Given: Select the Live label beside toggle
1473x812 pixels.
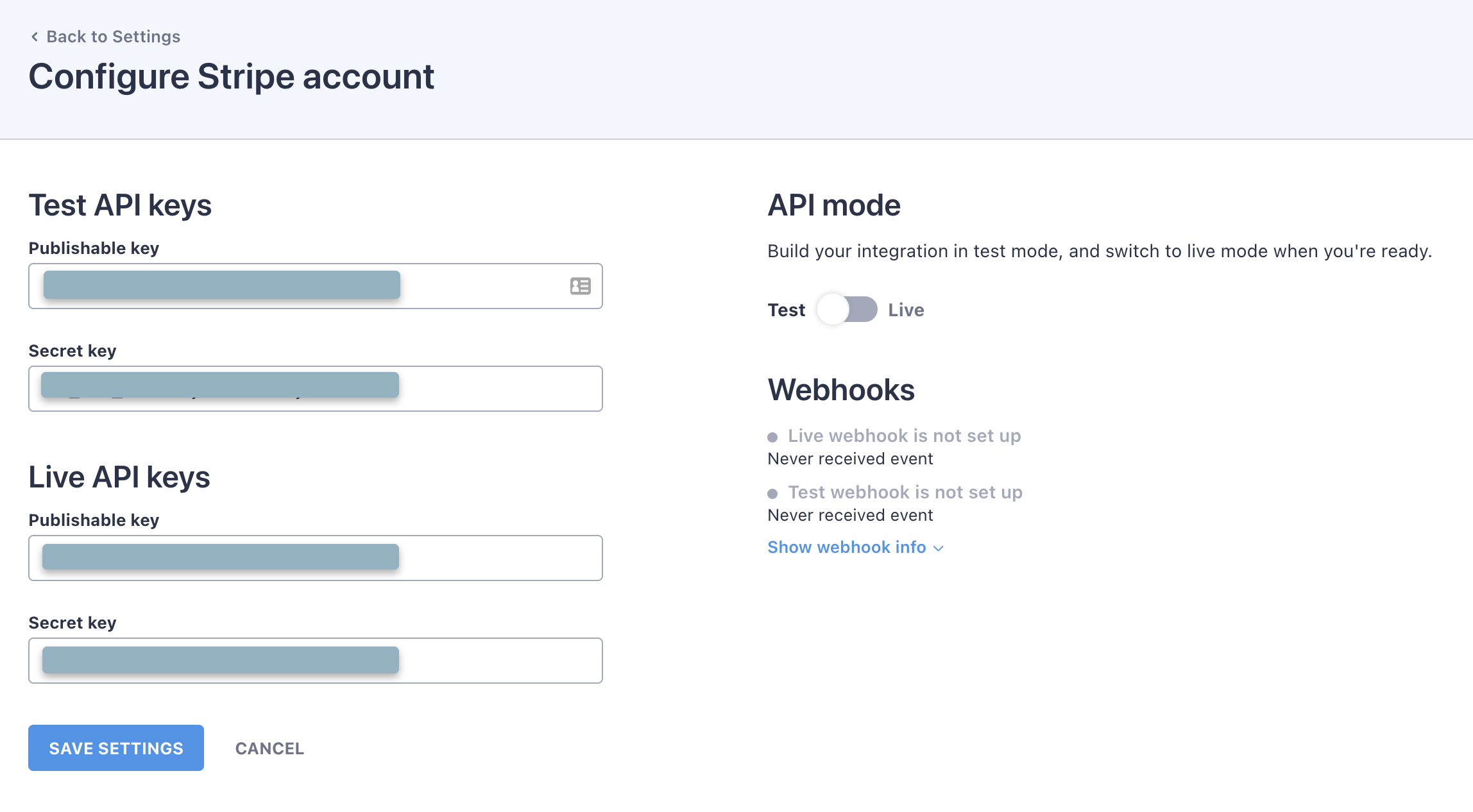Looking at the screenshot, I should pyautogui.click(x=906, y=310).
